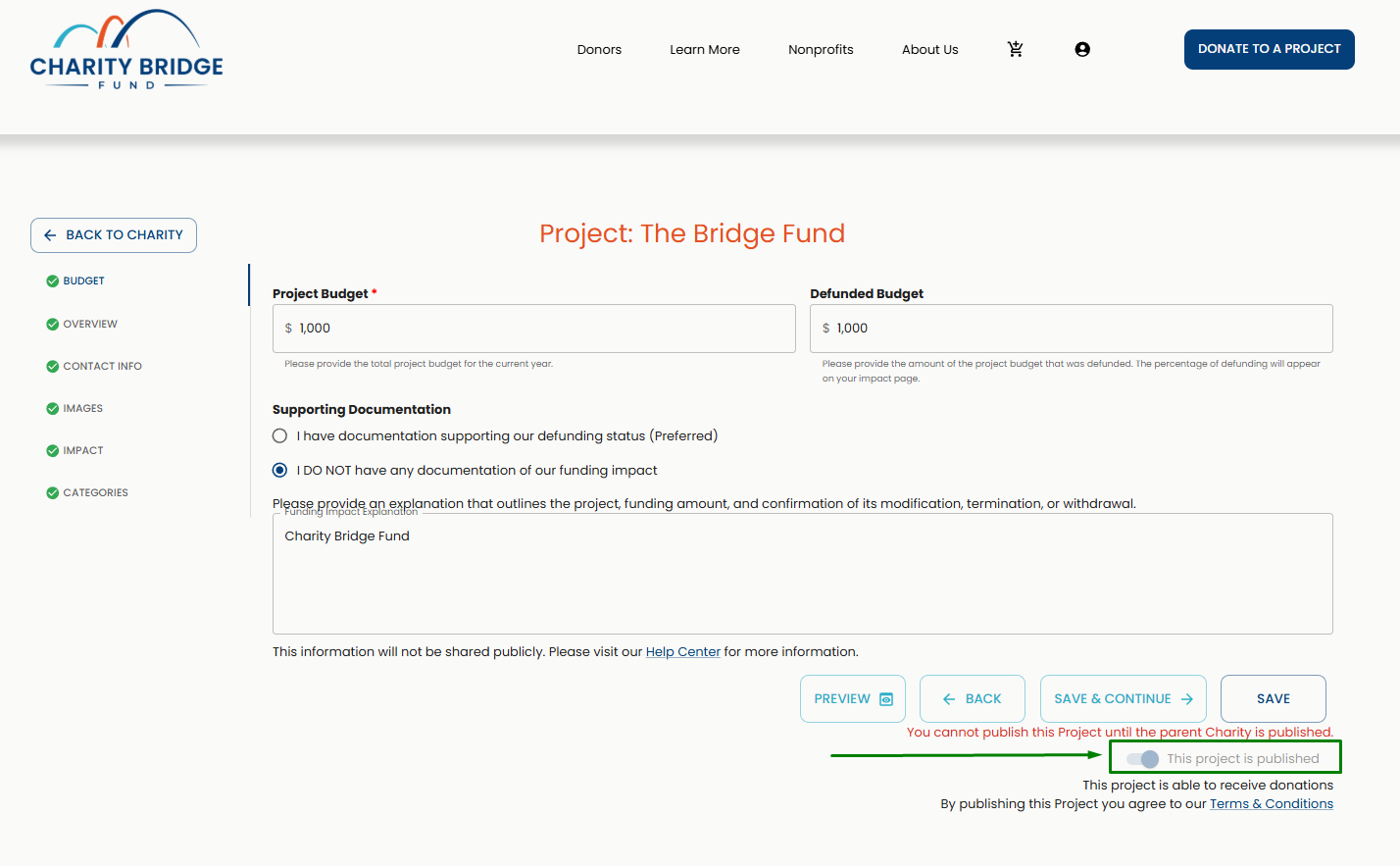Image resolution: width=1400 pixels, height=866 pixels.
Task: Click the Images step green checkmark icon
Action: [x=53, y=409]
